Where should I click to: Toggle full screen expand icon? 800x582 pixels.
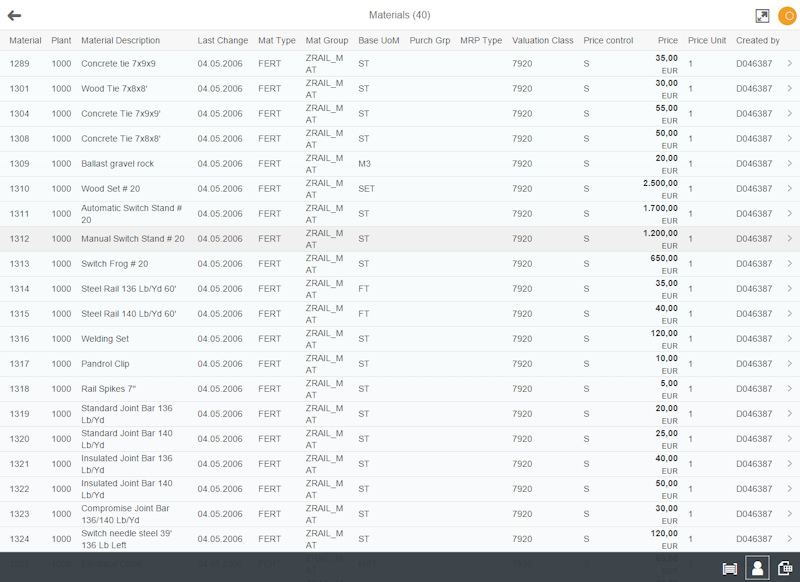[762, 16]
